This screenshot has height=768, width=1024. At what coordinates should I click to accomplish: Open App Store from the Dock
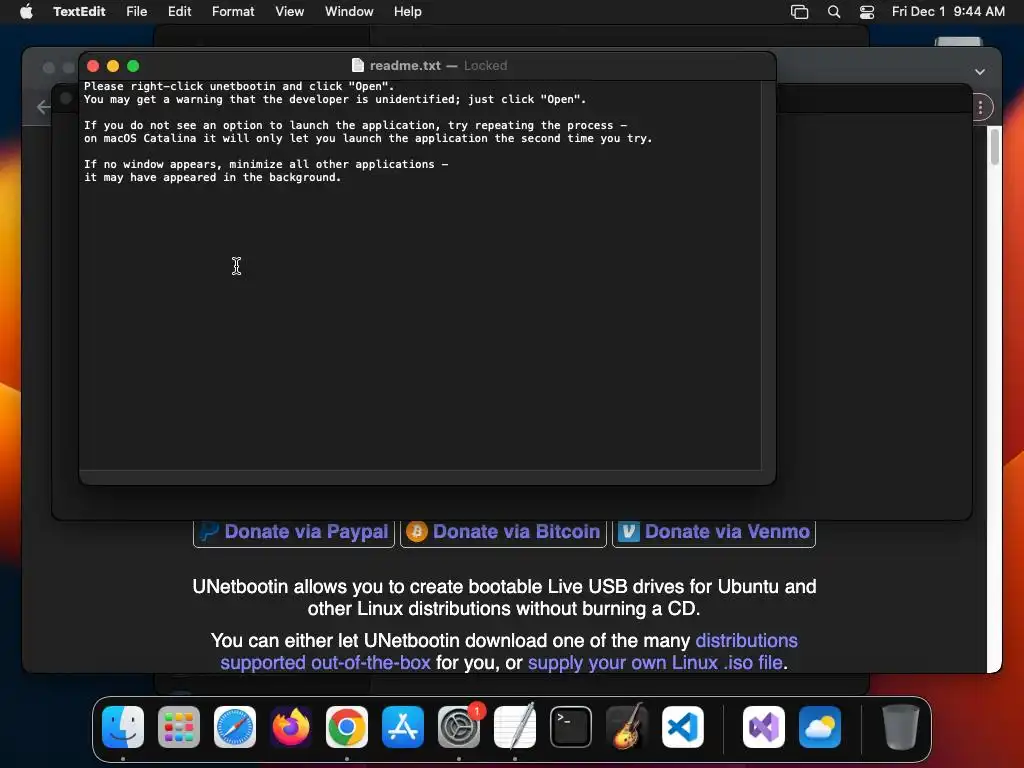tap(403, 727)
